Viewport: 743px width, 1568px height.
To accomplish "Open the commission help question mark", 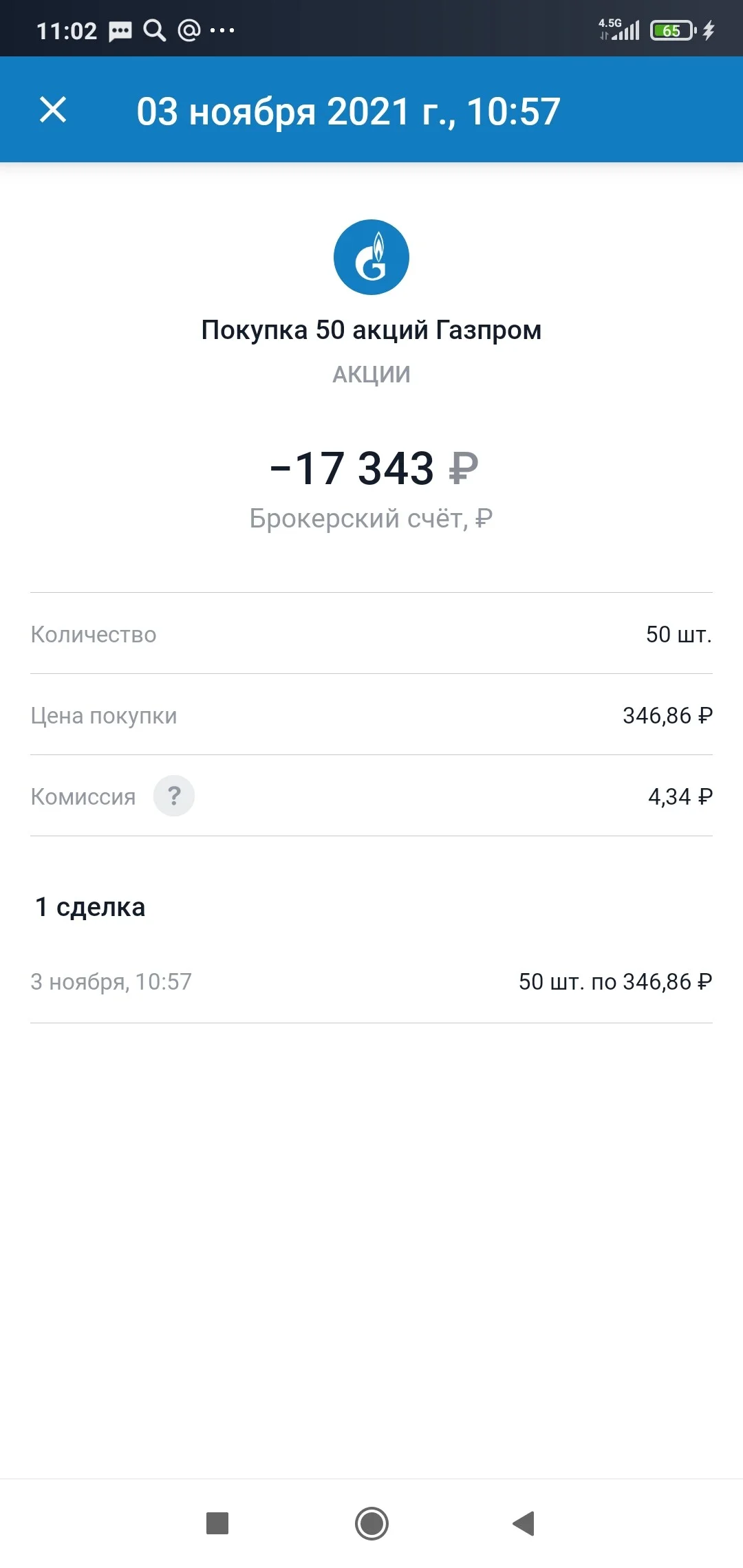I will click(174, 796).
